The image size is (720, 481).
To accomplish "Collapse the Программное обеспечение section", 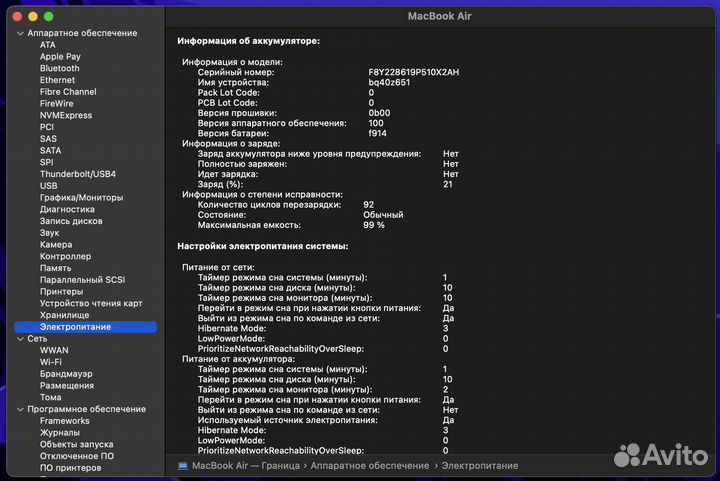I will point(20,409).
